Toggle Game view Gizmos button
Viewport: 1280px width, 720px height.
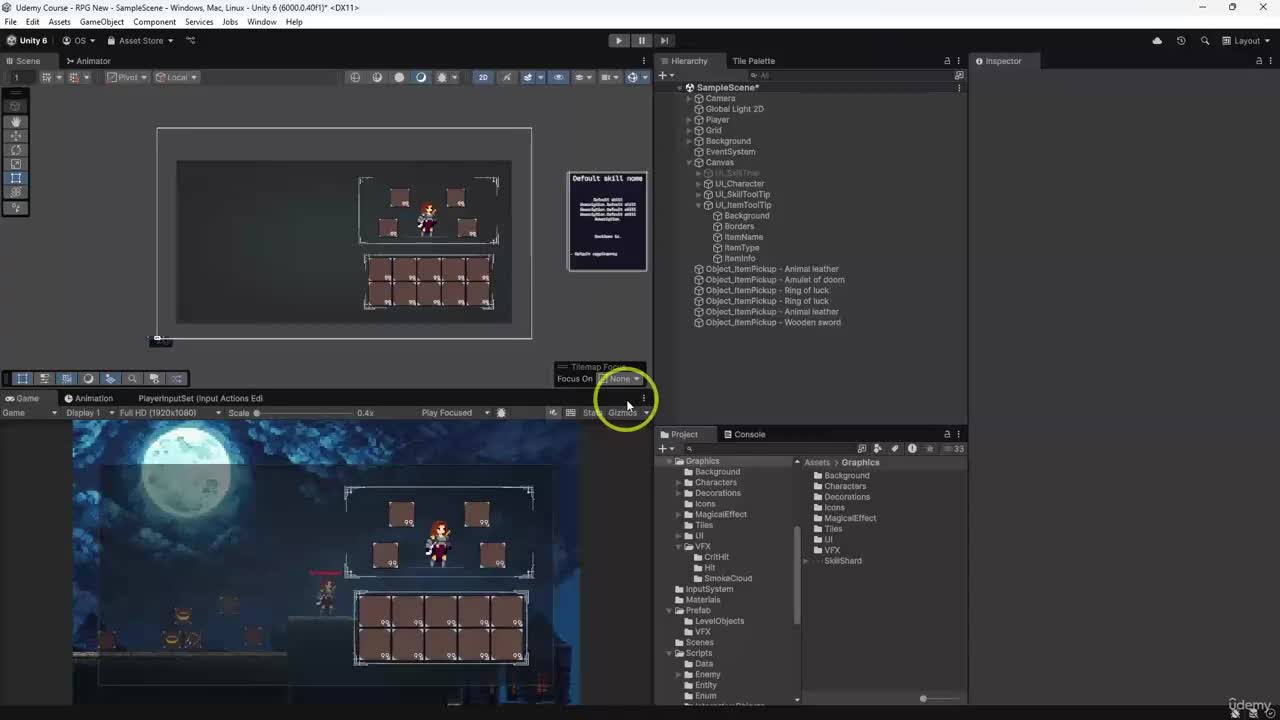tap(621, 413)
